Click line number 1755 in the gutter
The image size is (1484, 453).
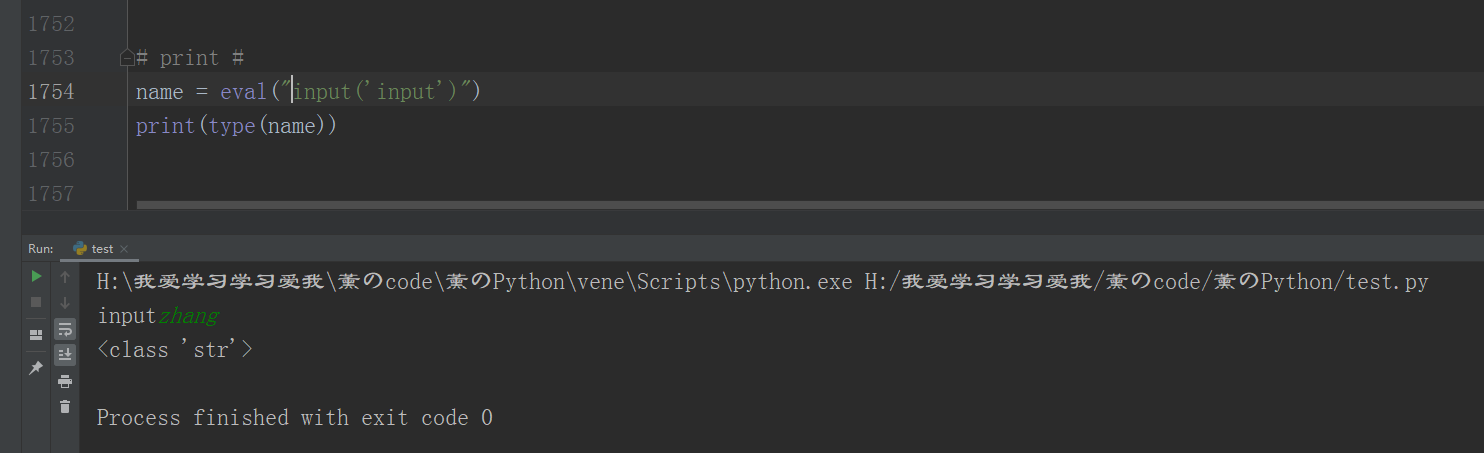[51, 126]
